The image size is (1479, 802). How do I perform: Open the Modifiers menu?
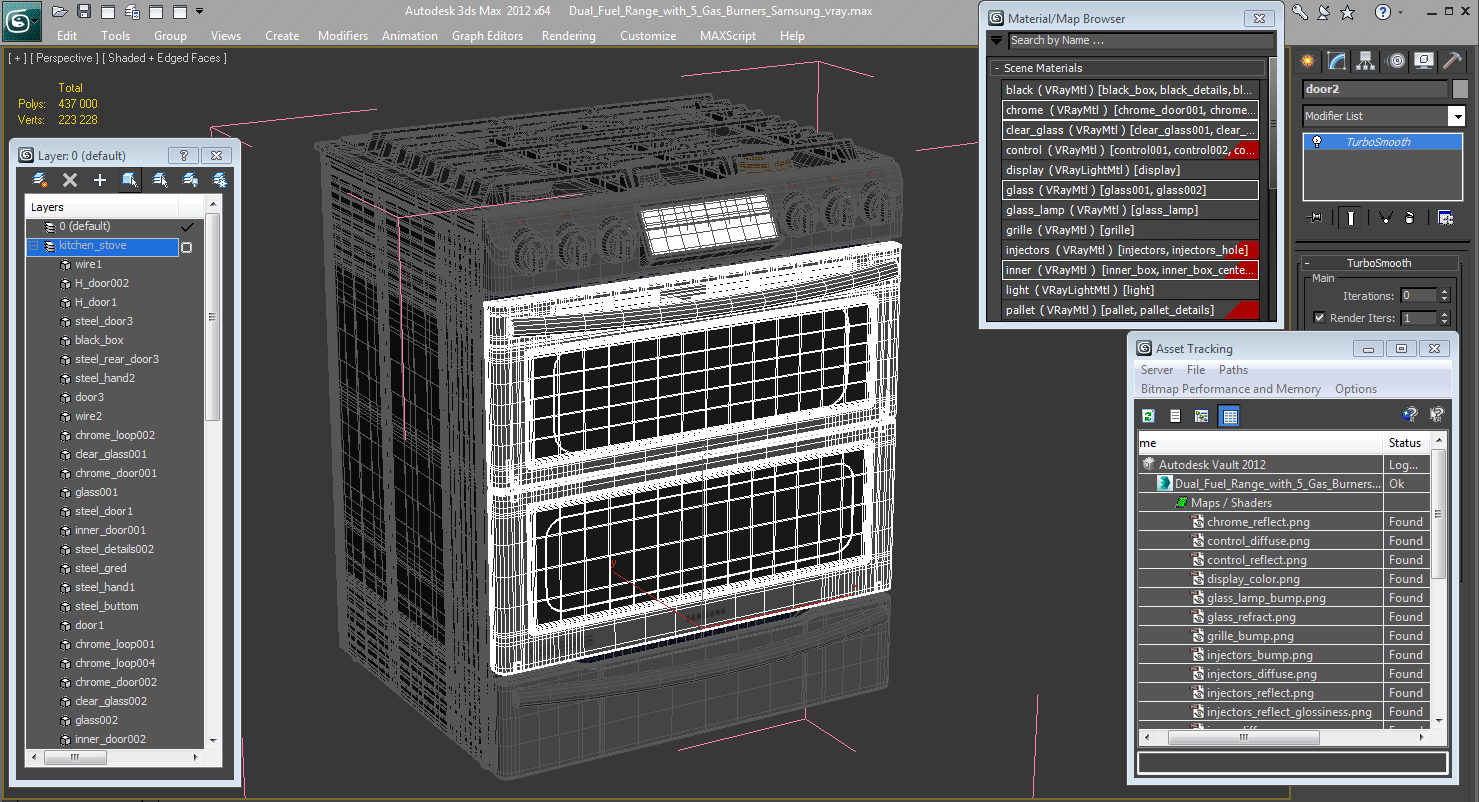tap(343, 36)
